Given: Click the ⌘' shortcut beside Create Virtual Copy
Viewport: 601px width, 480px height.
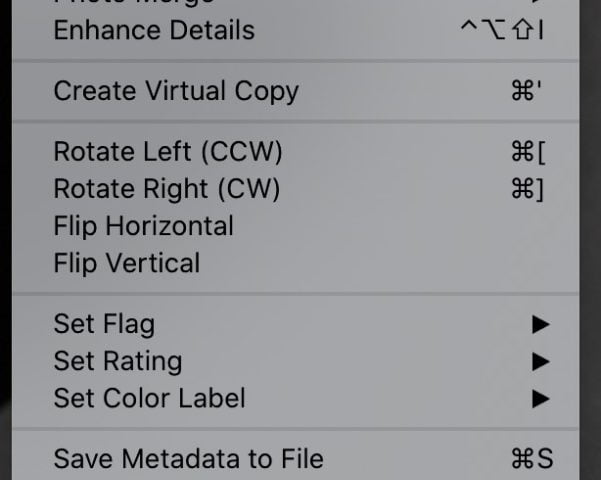Looking at the screenshot, I should click(x=526, y=91).
